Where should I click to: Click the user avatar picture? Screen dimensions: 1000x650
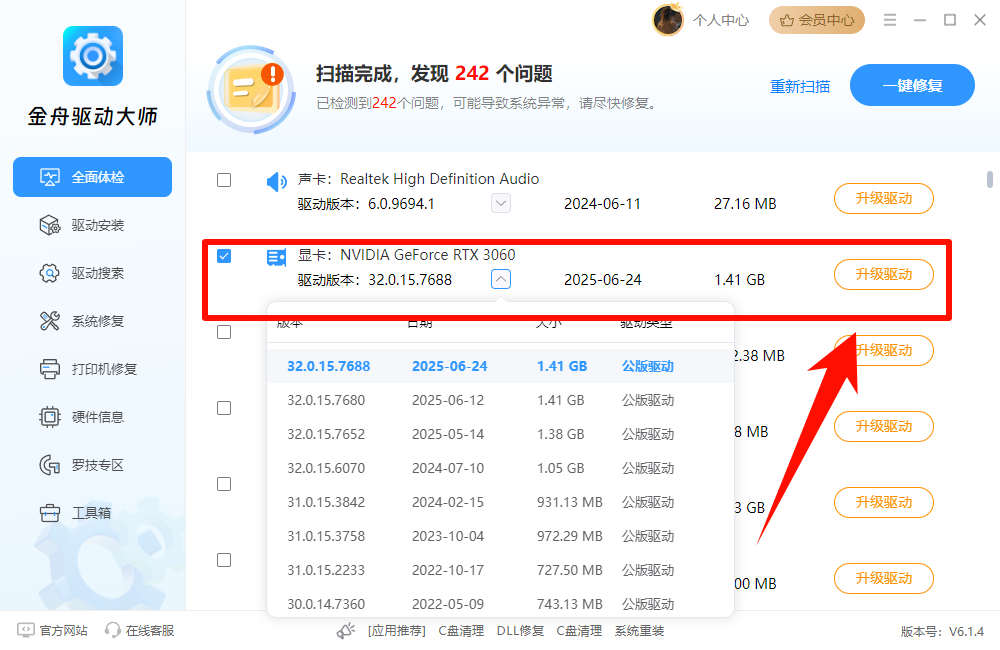668,20
